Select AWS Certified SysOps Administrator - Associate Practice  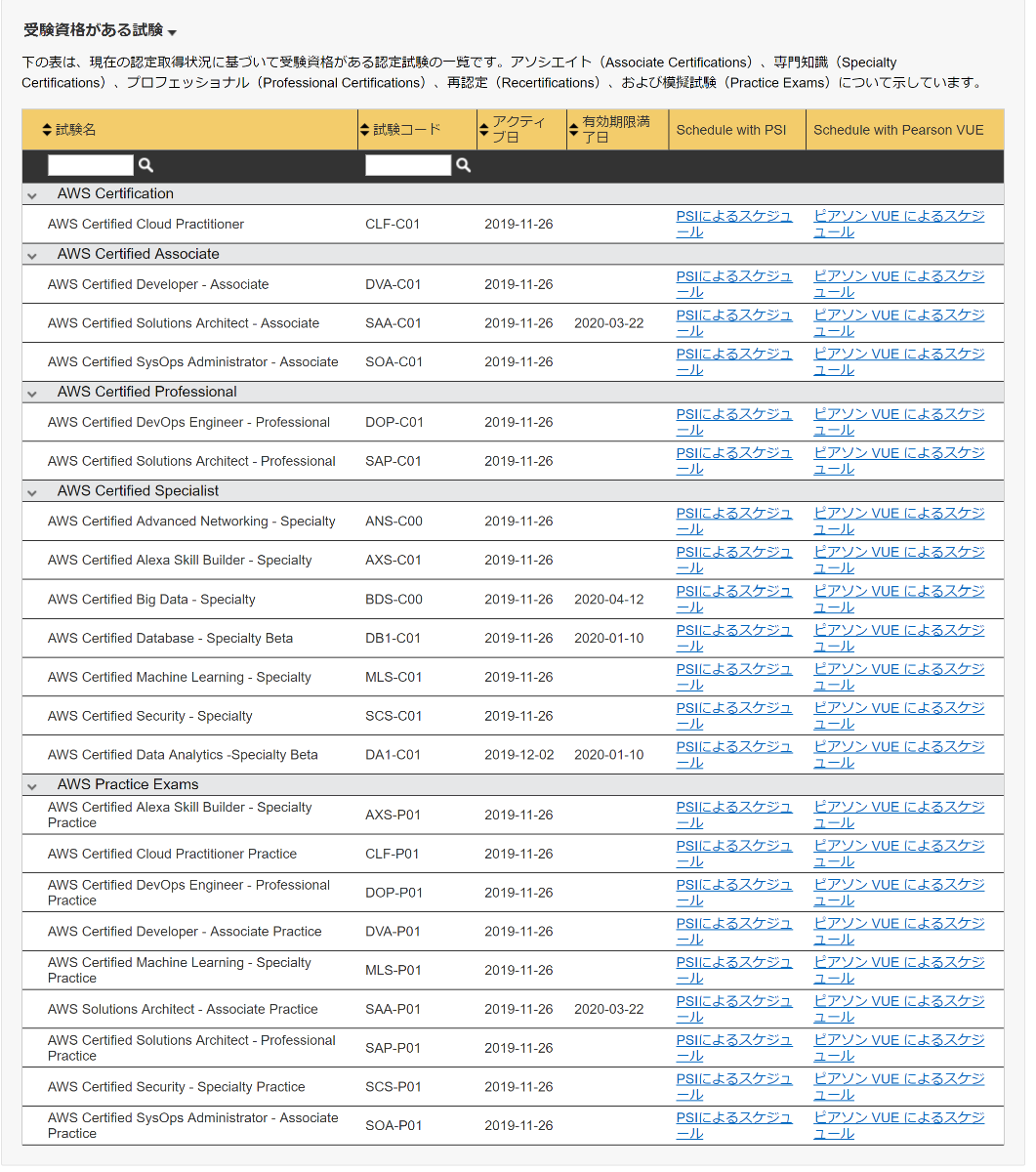[x=193, y=1125]
